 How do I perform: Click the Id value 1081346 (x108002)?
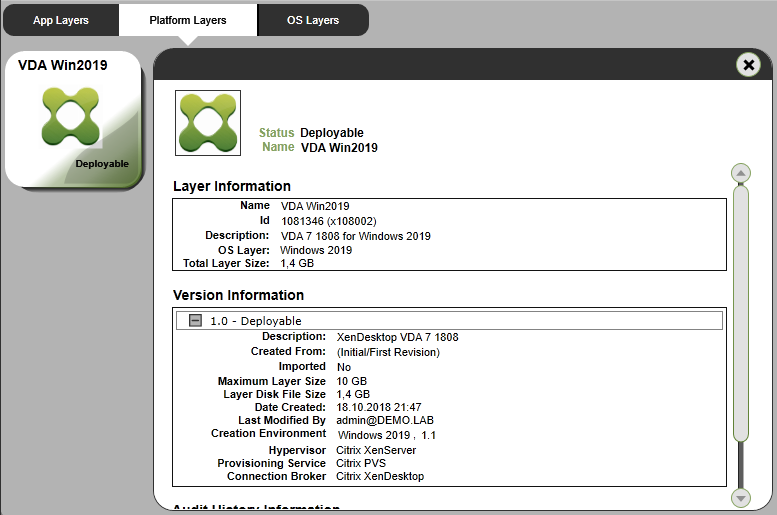329,221
